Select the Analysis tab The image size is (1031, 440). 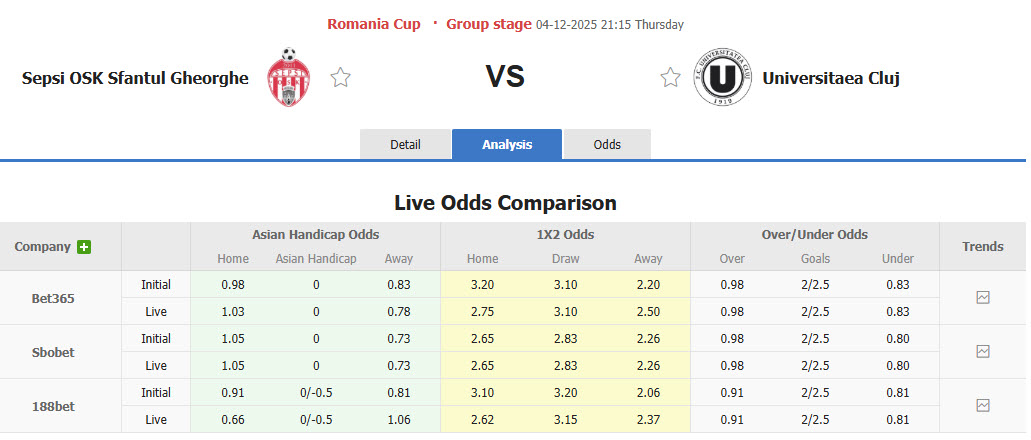507,144
